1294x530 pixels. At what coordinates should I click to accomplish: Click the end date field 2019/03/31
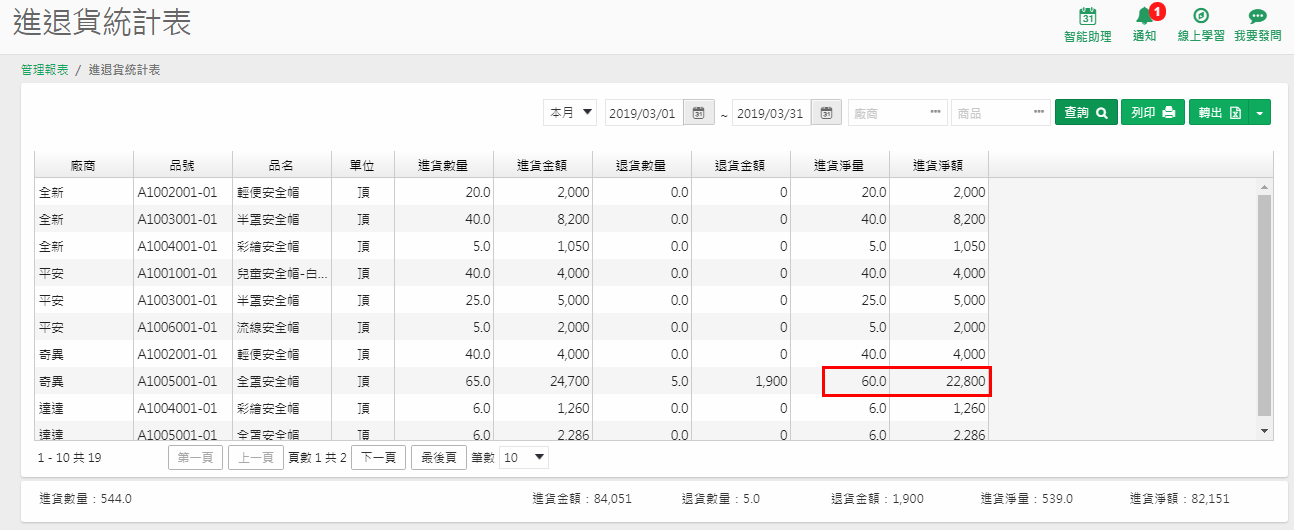tap(772, 113)
